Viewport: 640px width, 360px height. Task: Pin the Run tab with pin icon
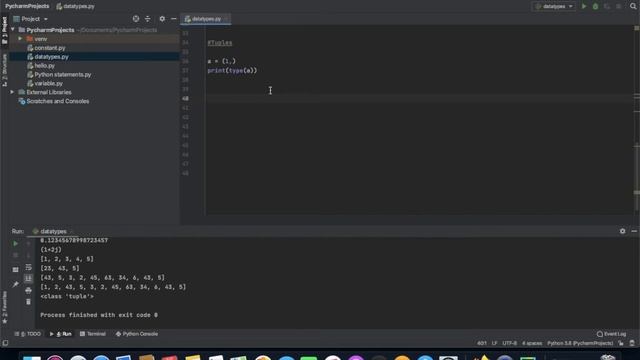[16, 284]
